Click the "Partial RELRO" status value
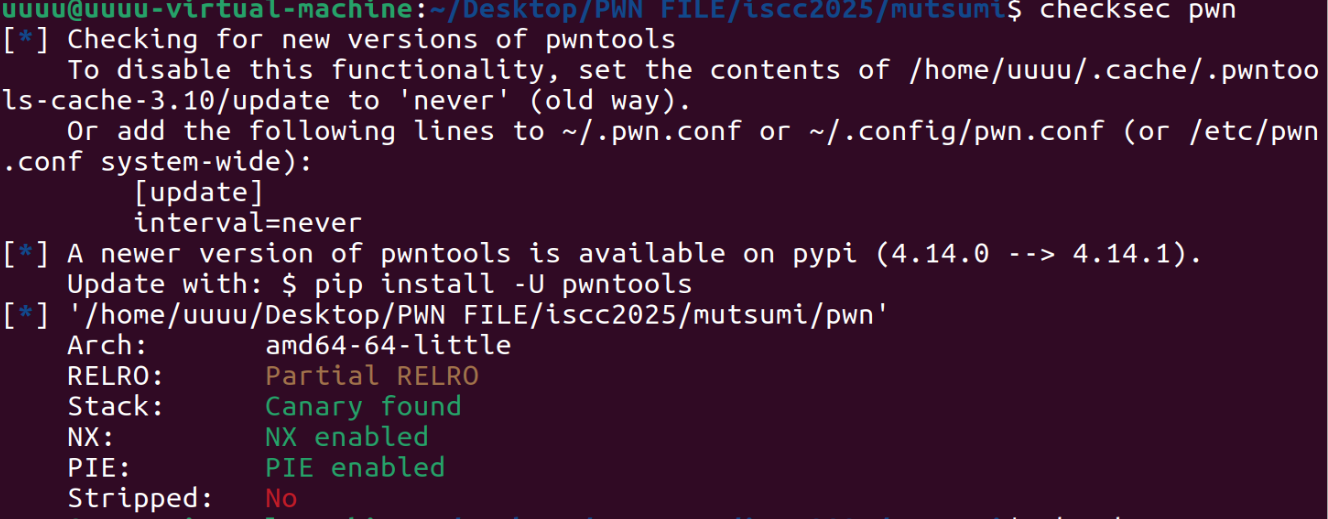The image size is (1328, 519). [371, 376]
